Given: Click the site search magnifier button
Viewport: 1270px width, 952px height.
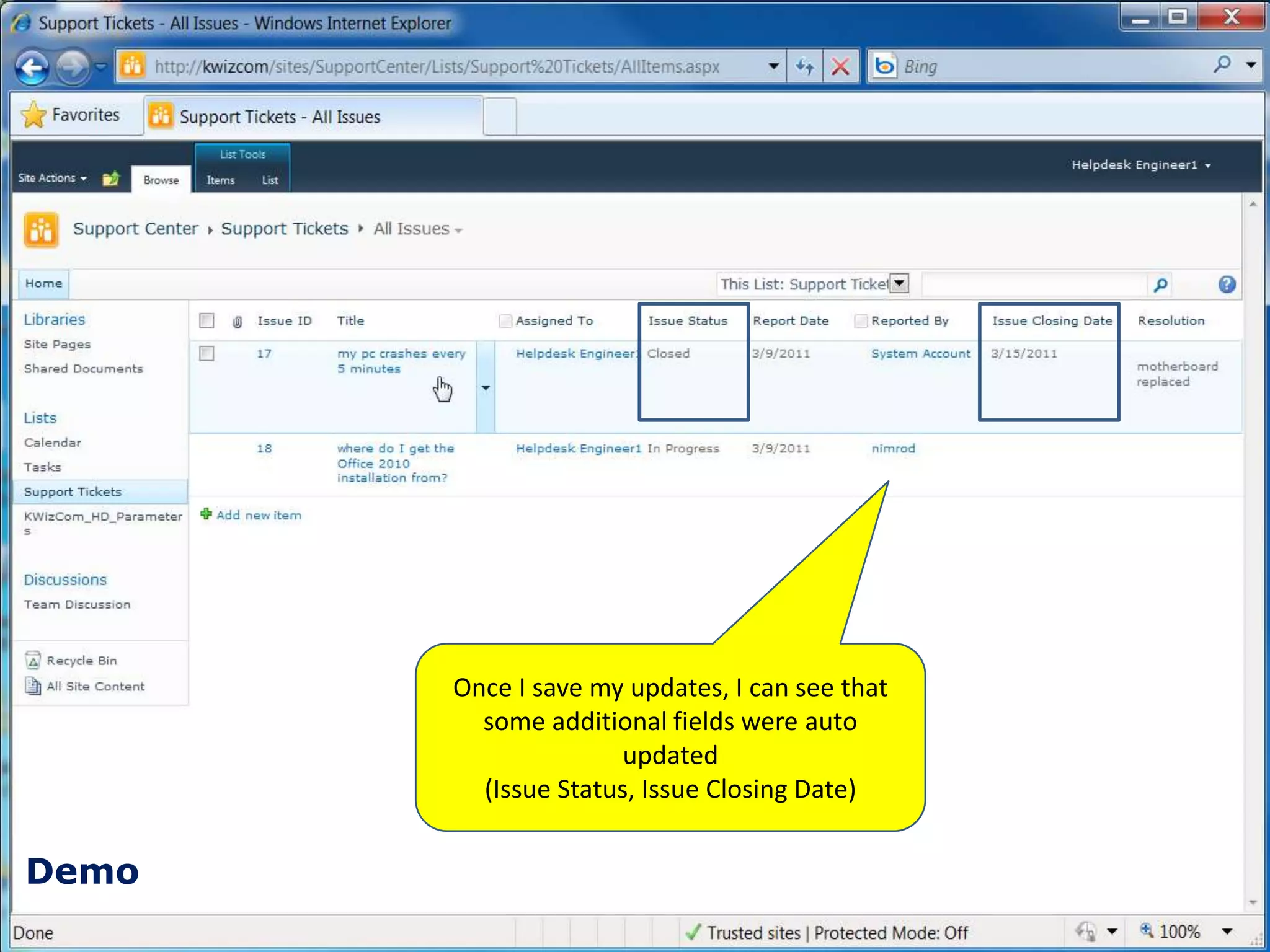Looking at the screenshot, I should pos(1160,284).
